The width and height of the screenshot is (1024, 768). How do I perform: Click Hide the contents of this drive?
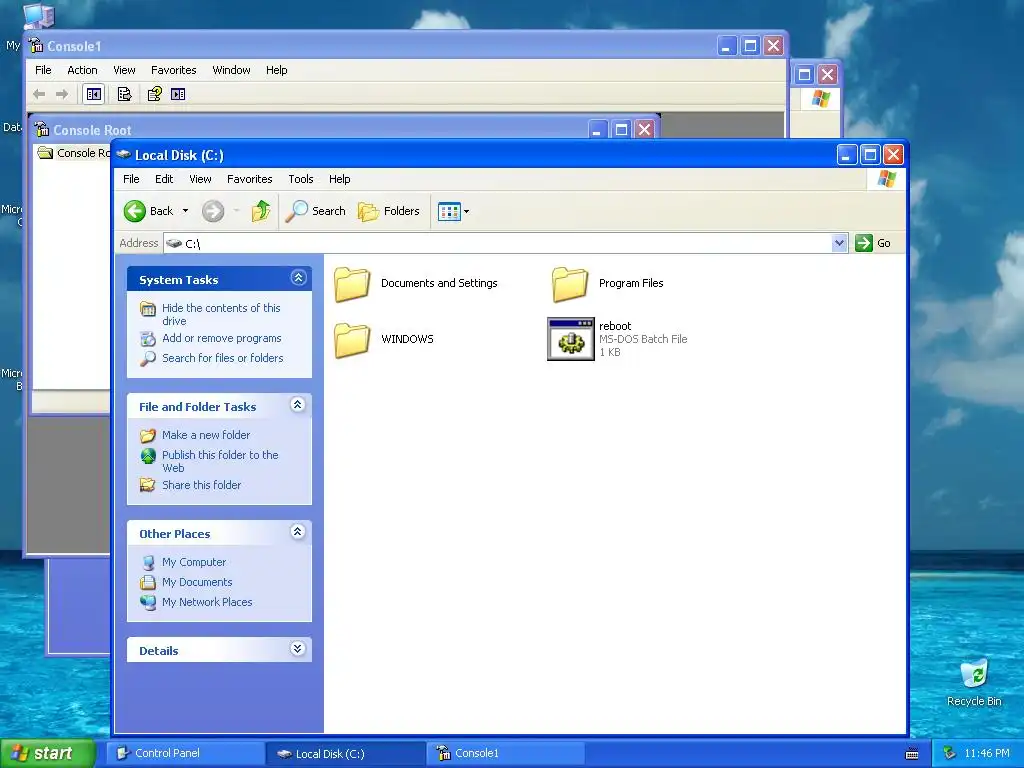pyautogui.click(x=221, y=314)
